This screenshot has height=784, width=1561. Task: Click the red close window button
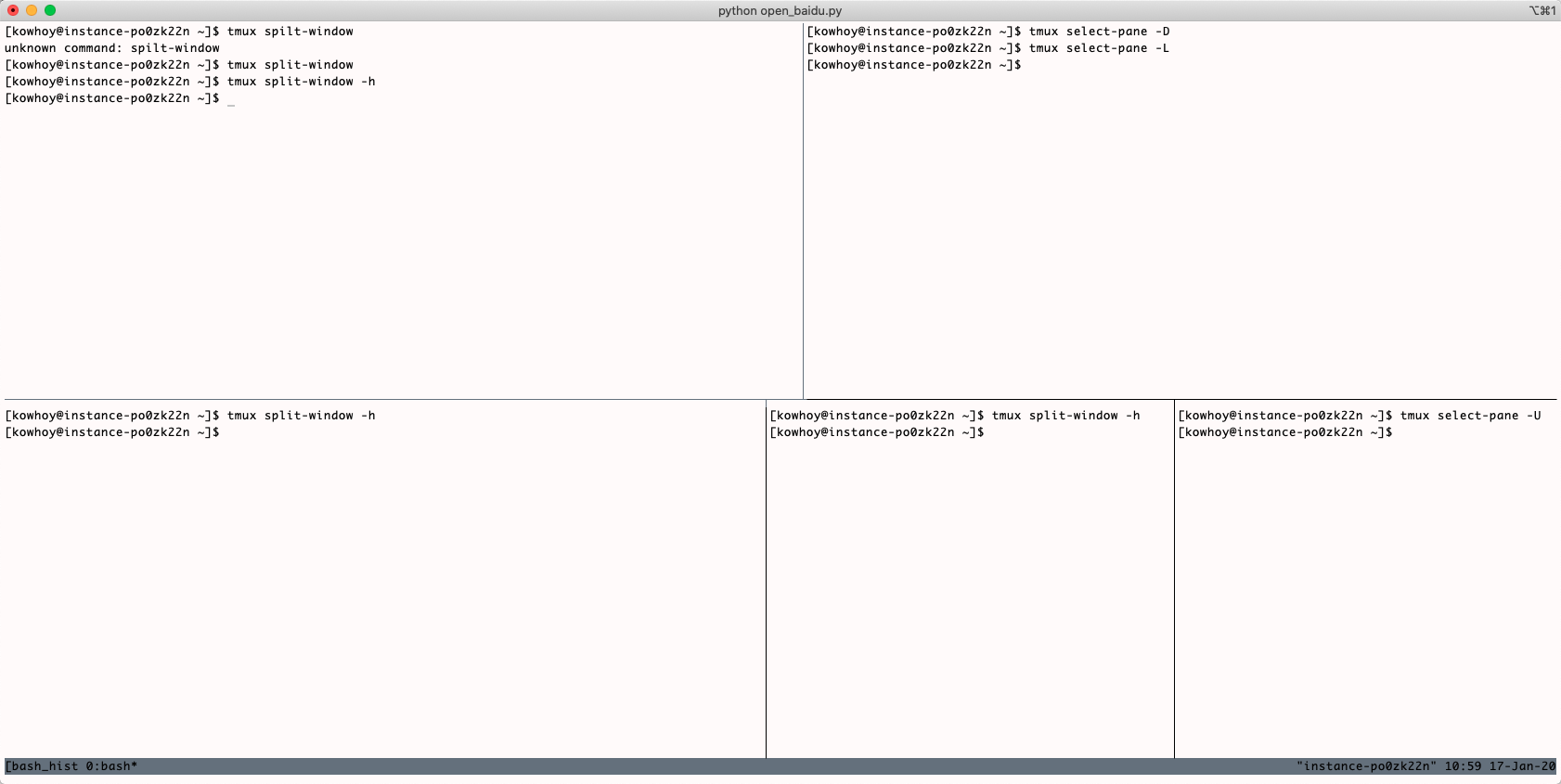pos(13,10)
